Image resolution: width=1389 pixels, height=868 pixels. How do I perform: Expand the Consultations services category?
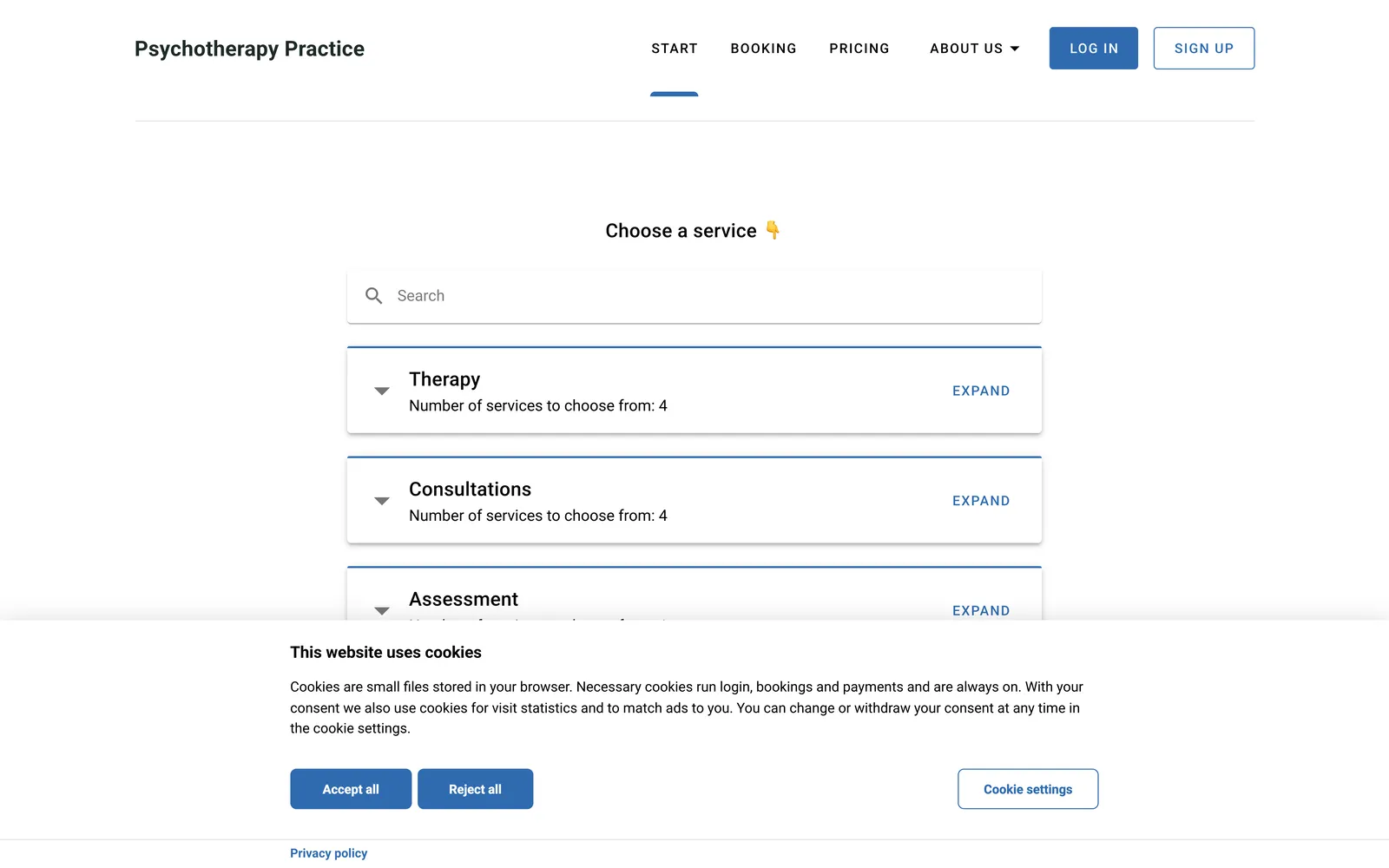point(981,501)
